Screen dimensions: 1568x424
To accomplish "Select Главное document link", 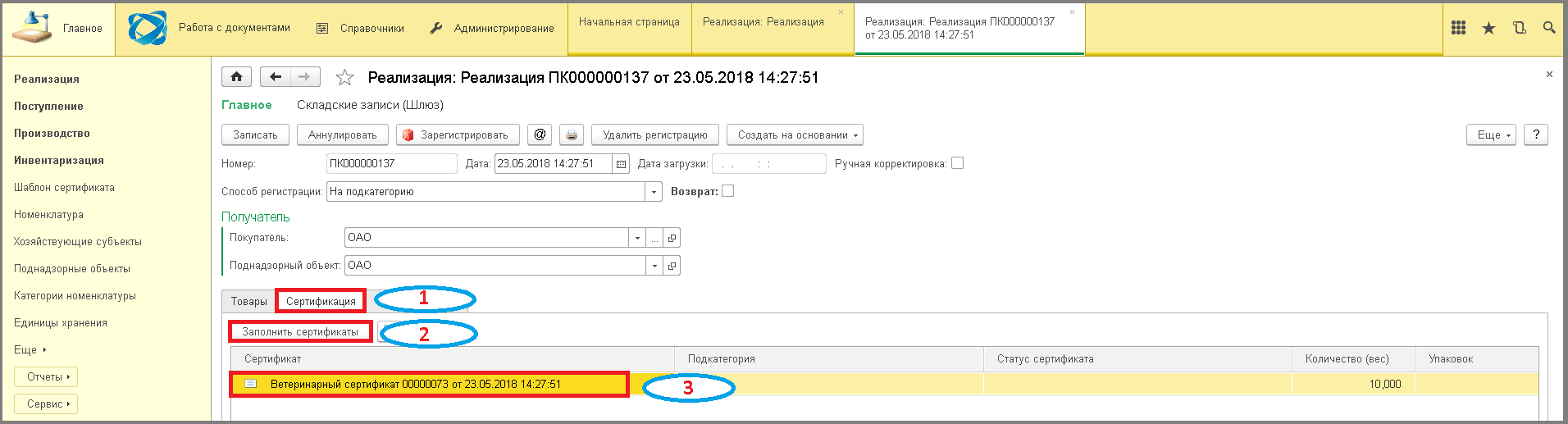I will pyautogui.click(x=246, y=105).
